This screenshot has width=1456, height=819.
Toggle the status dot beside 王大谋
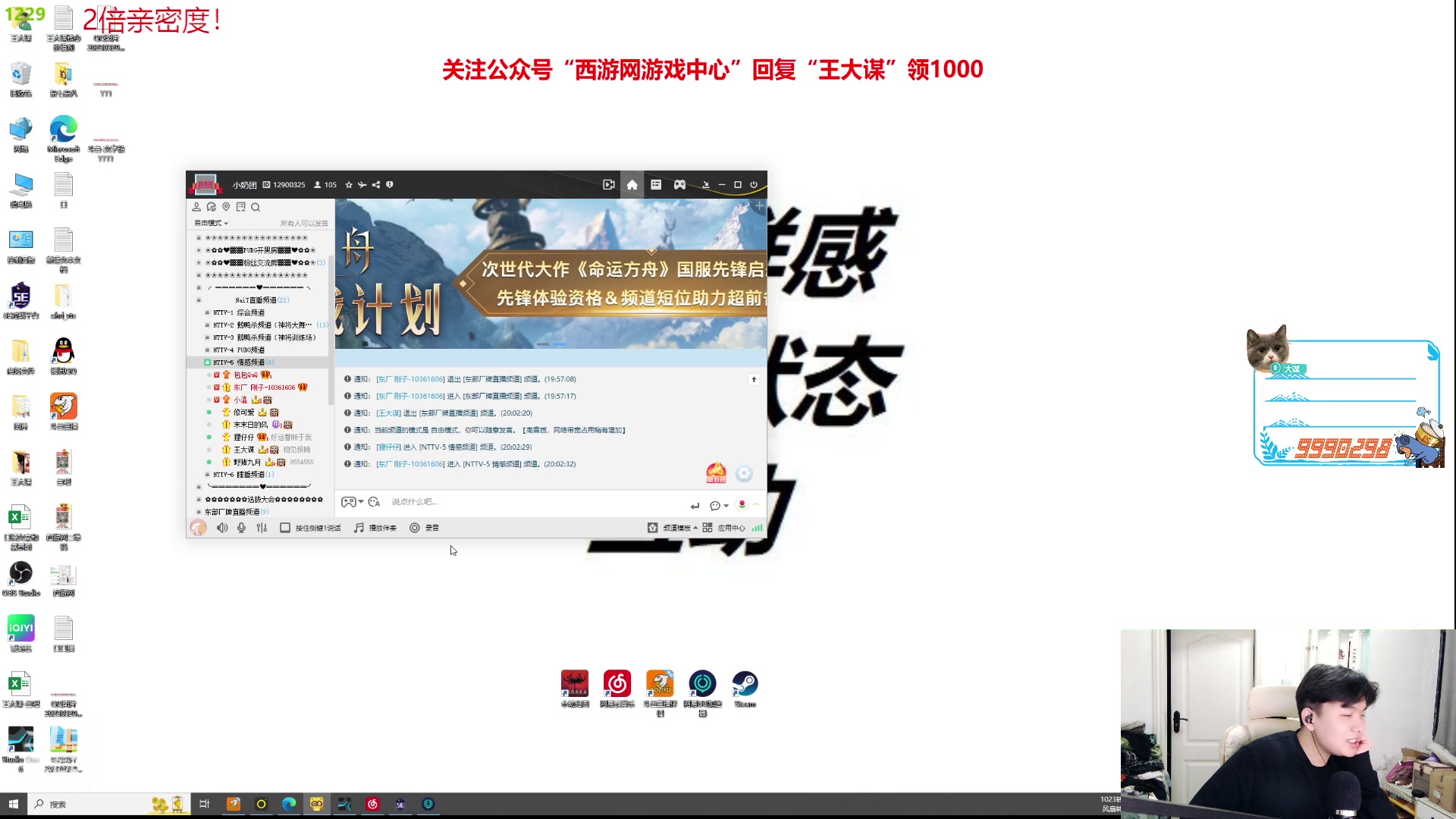point(209,450)
